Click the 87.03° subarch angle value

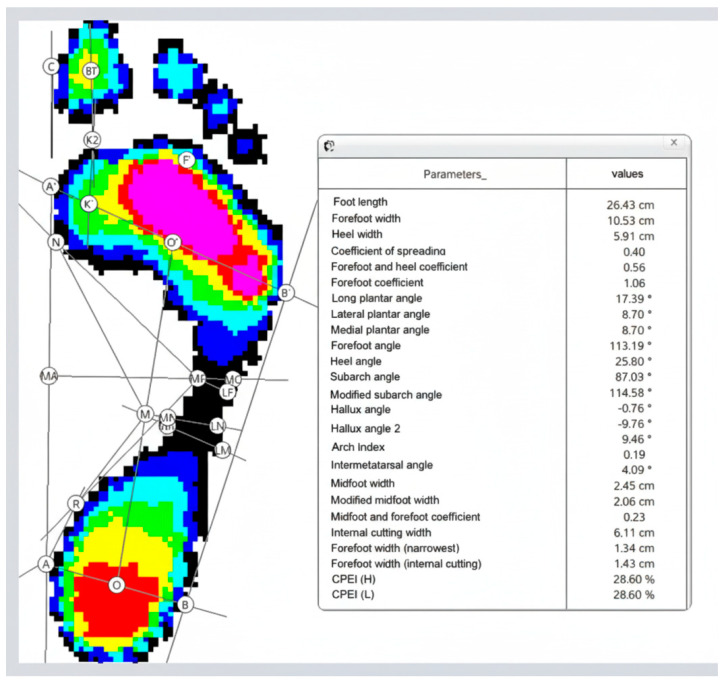pos(633,376)
